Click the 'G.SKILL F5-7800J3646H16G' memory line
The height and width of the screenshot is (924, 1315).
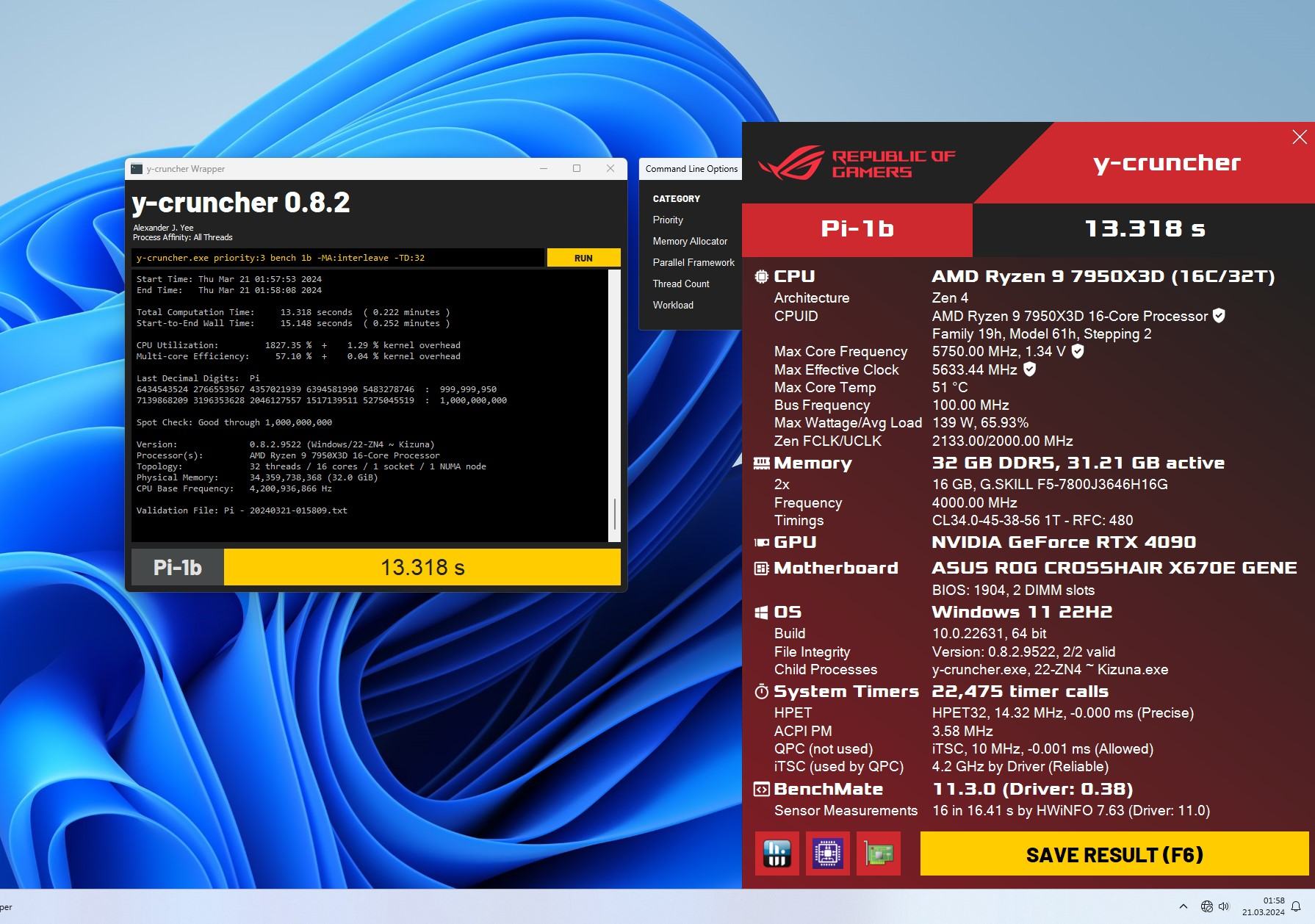pos(1050,485)
